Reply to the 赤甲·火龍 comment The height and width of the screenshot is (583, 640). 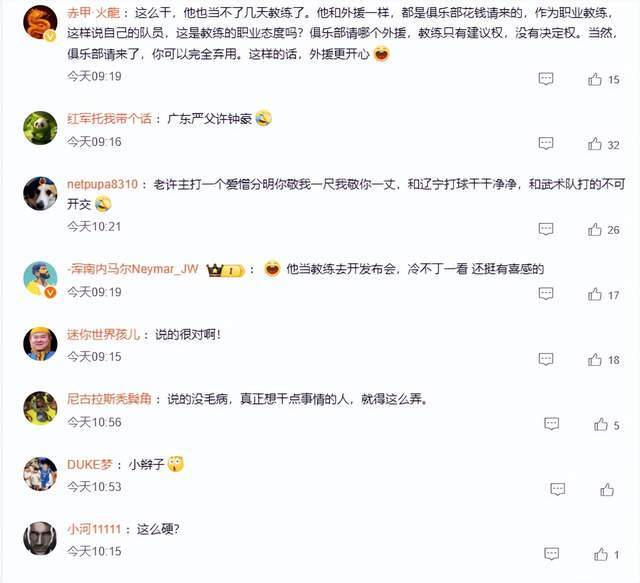546,79
